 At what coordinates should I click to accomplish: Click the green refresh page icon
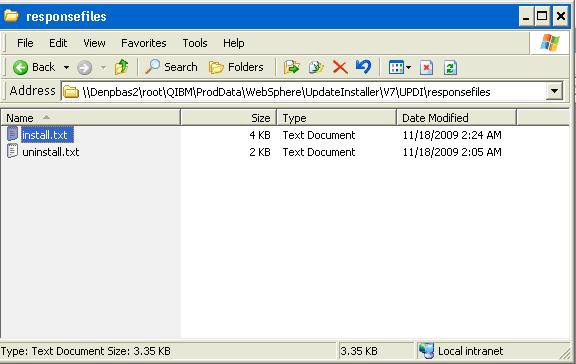pos(450,68)
